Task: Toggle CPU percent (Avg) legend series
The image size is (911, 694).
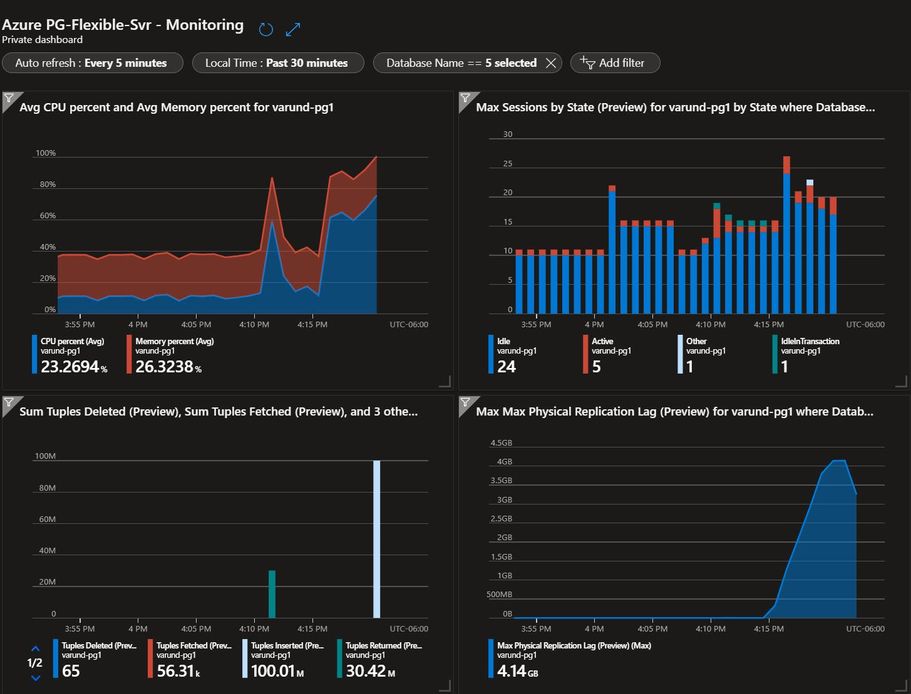Action: pyautogui.click(x=70, y=354)
